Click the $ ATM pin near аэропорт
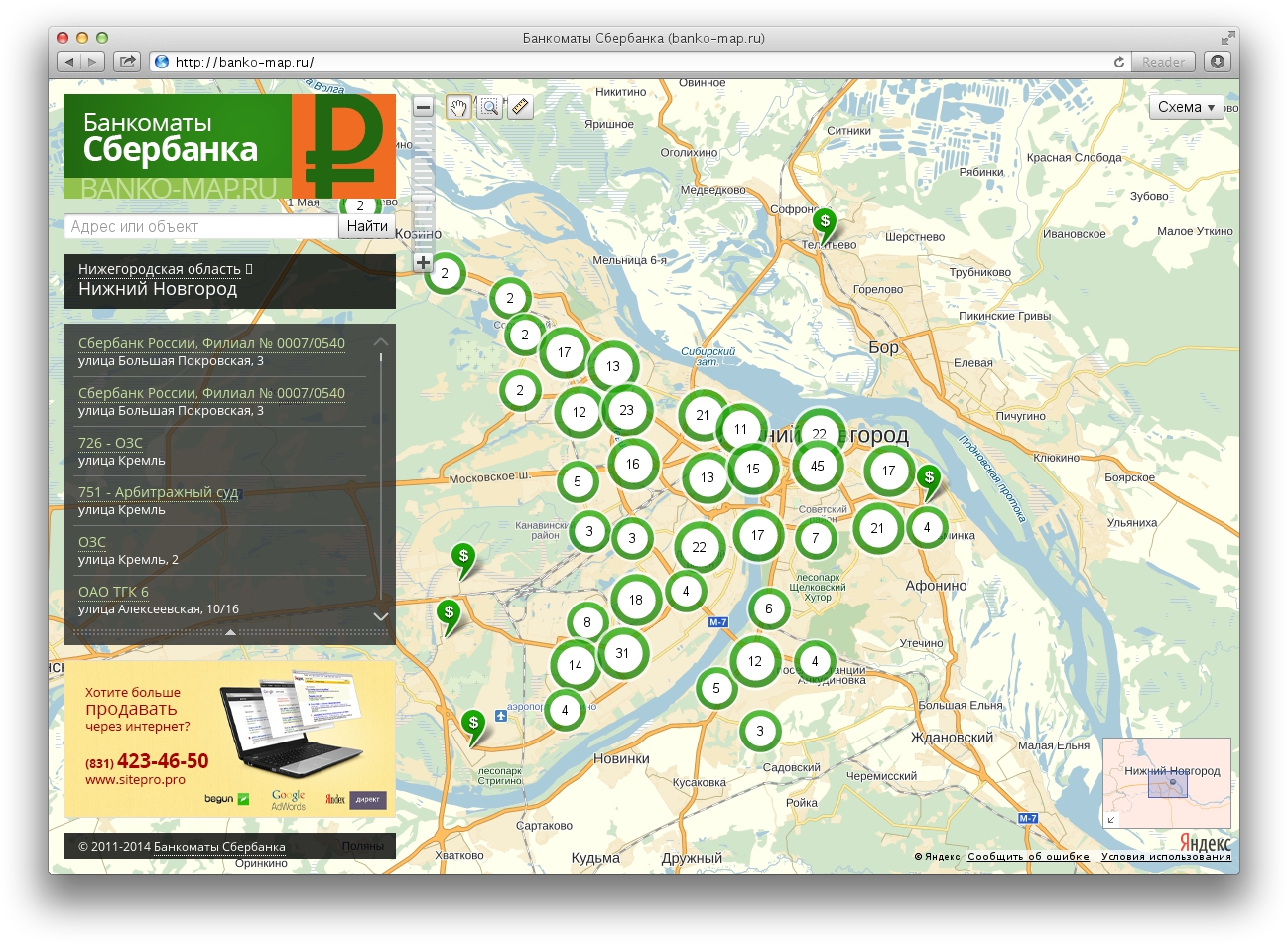Viewport: 1288px width, 944px height. pyautogui.click(x=474, y=726)
